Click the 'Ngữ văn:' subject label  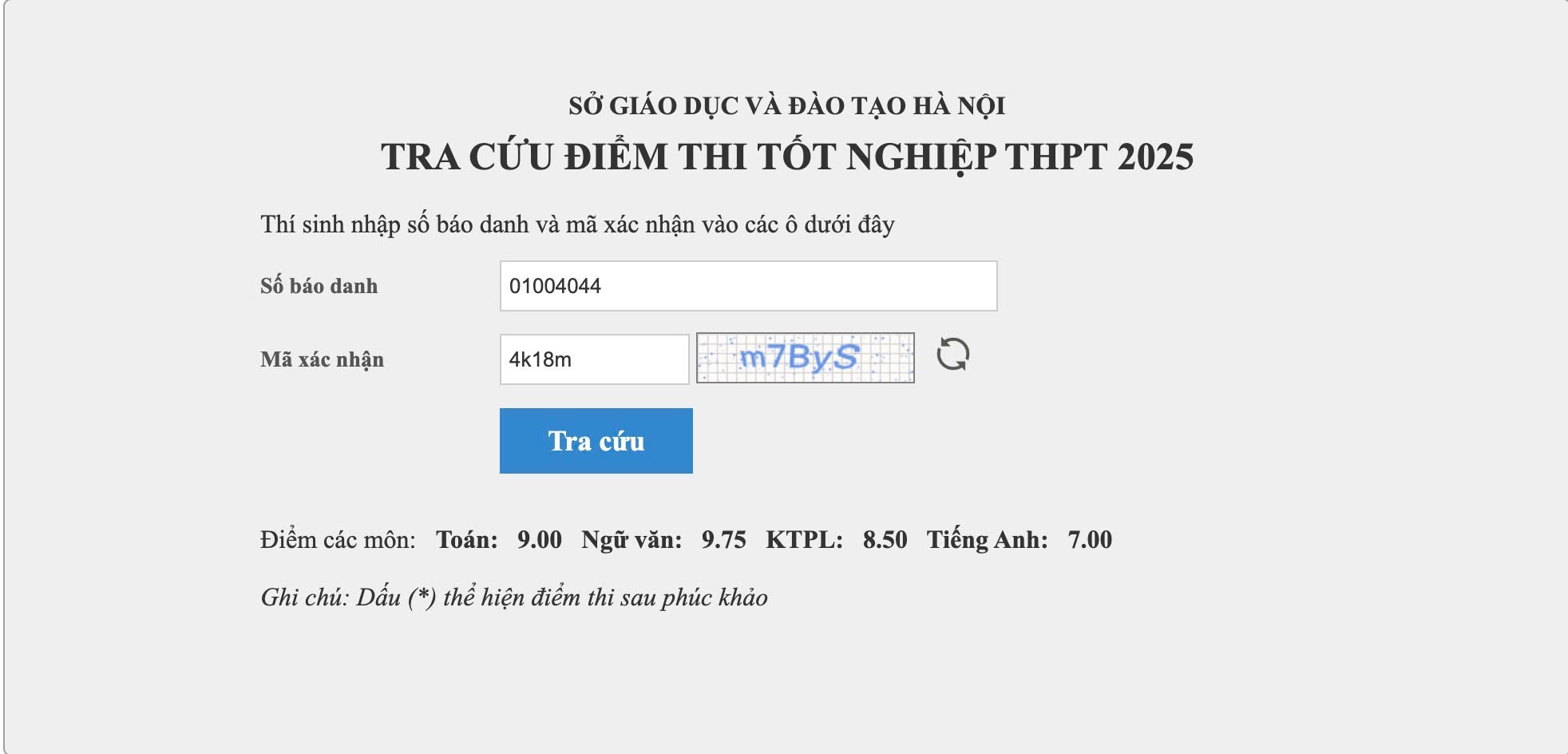tap(632, 541)
